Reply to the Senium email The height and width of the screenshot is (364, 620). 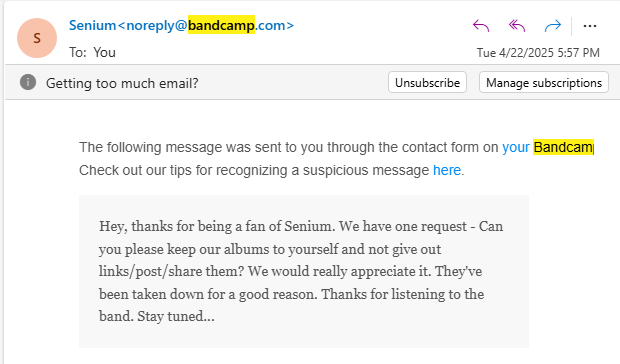(x=481, y=26)
